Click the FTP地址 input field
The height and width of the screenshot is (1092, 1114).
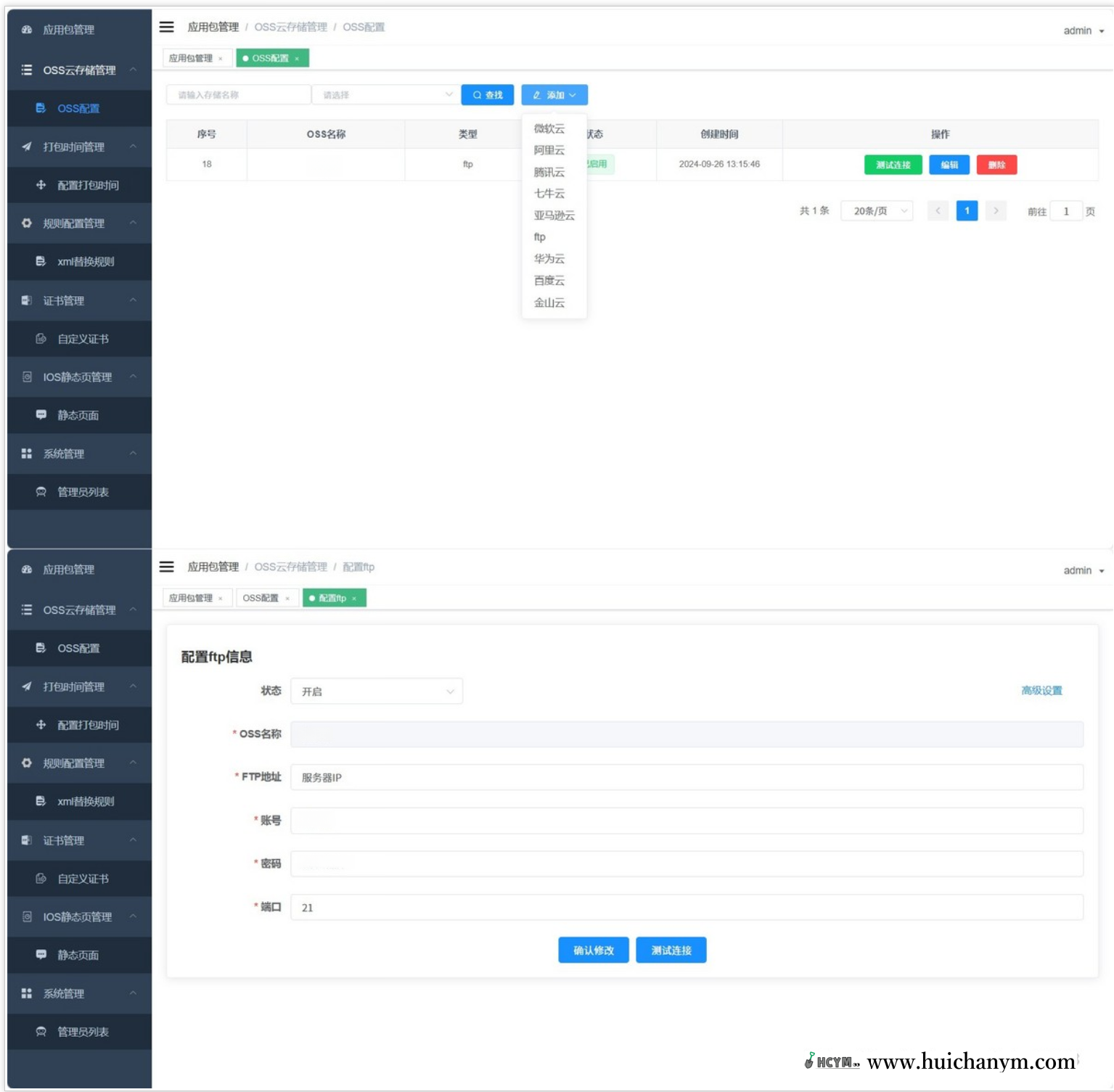tap(687, 777)
